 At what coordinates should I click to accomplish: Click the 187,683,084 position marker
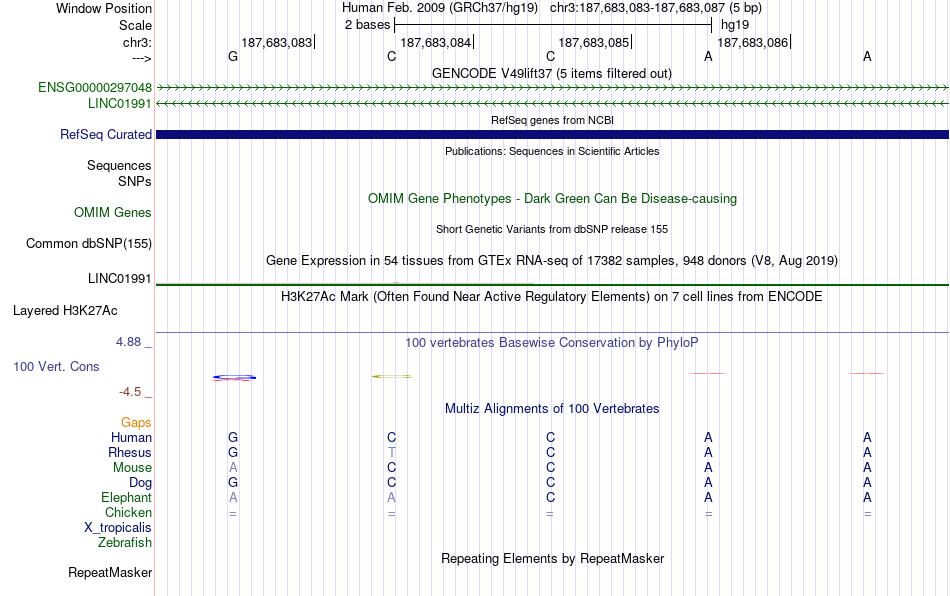436,42
